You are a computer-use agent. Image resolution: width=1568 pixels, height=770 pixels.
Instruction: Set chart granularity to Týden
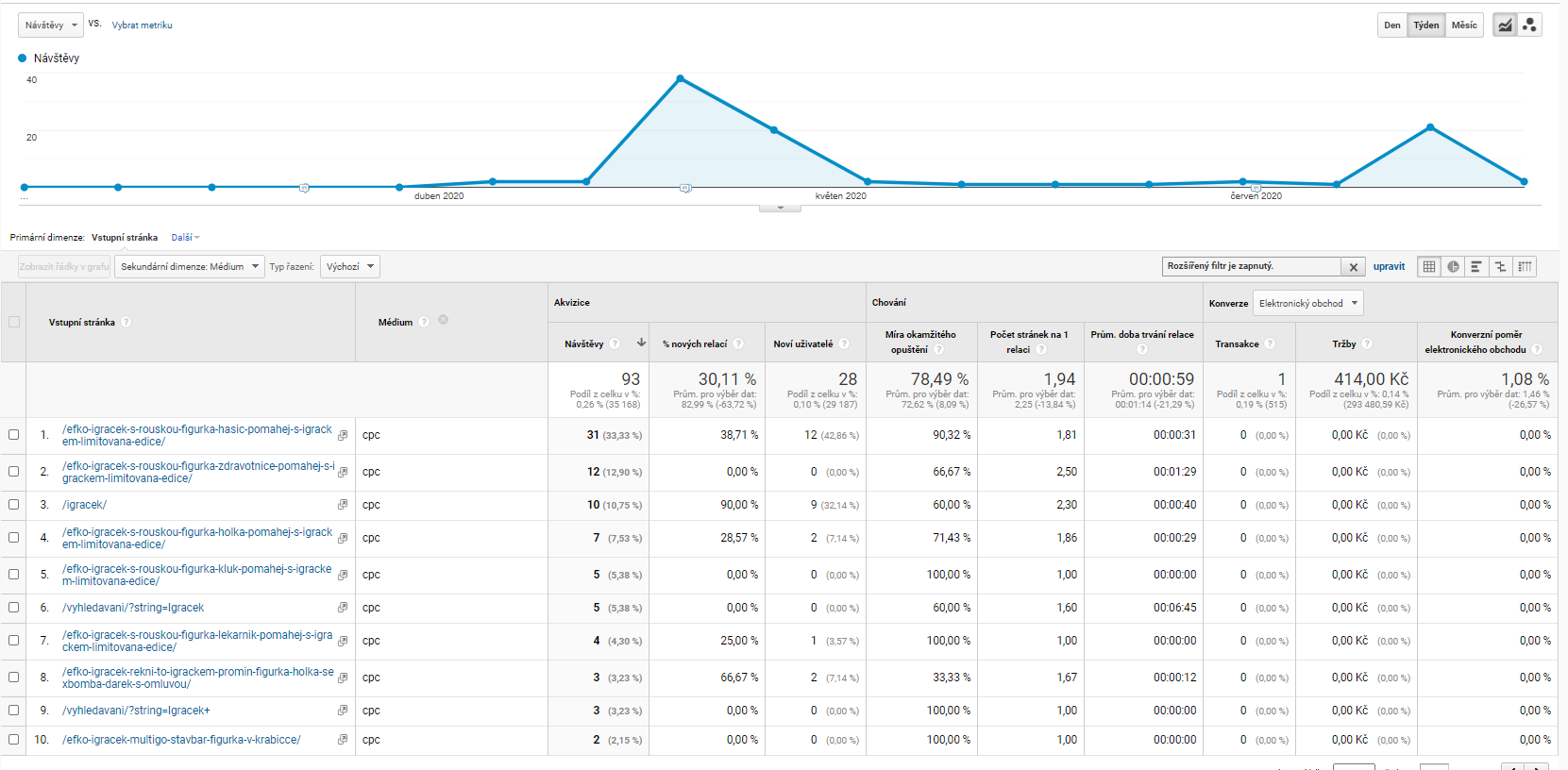click(1426, 25)
